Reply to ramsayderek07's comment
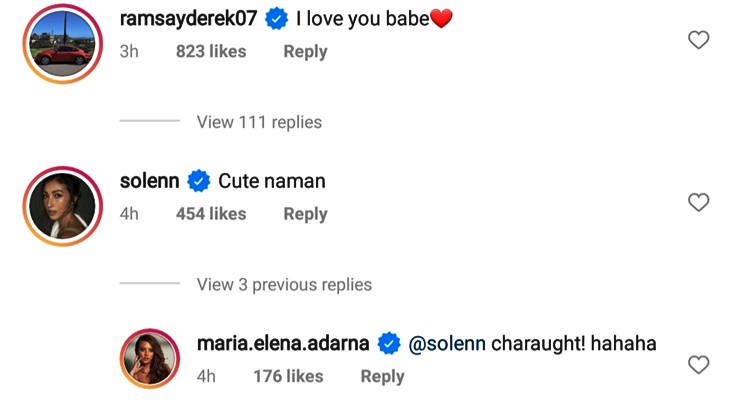This screenshot has height=415, width=750. pos(305,51)
